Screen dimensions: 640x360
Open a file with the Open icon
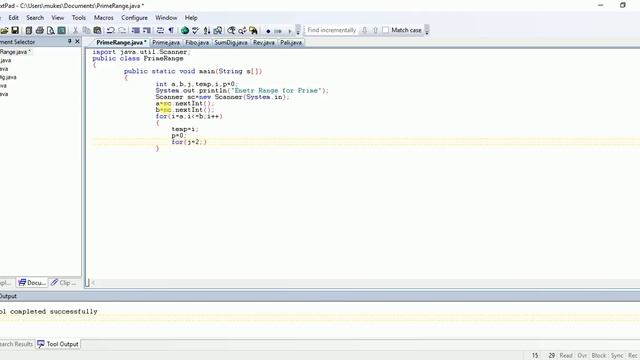click(4, 31)
